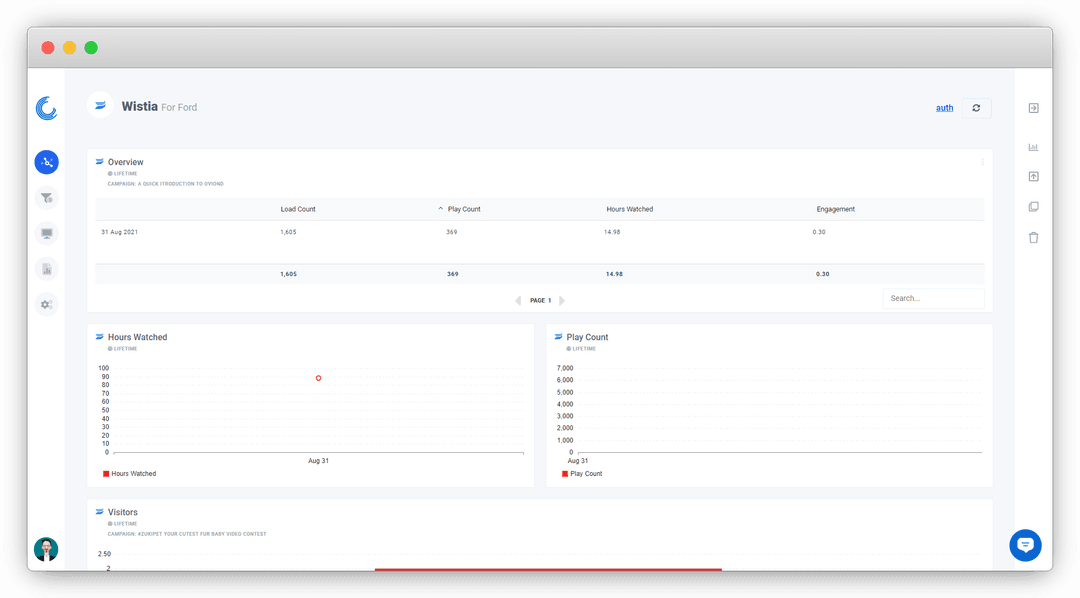1080x598 pixels.
Task: Refresh the Wistia data
Action: tap(976, 108)
